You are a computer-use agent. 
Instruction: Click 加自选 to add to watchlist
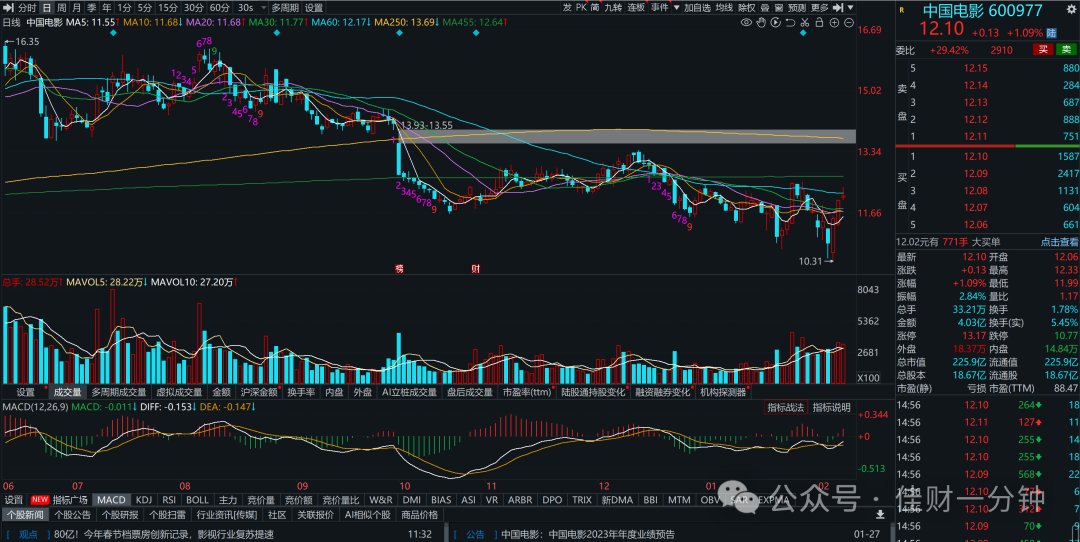click(697, 8)
